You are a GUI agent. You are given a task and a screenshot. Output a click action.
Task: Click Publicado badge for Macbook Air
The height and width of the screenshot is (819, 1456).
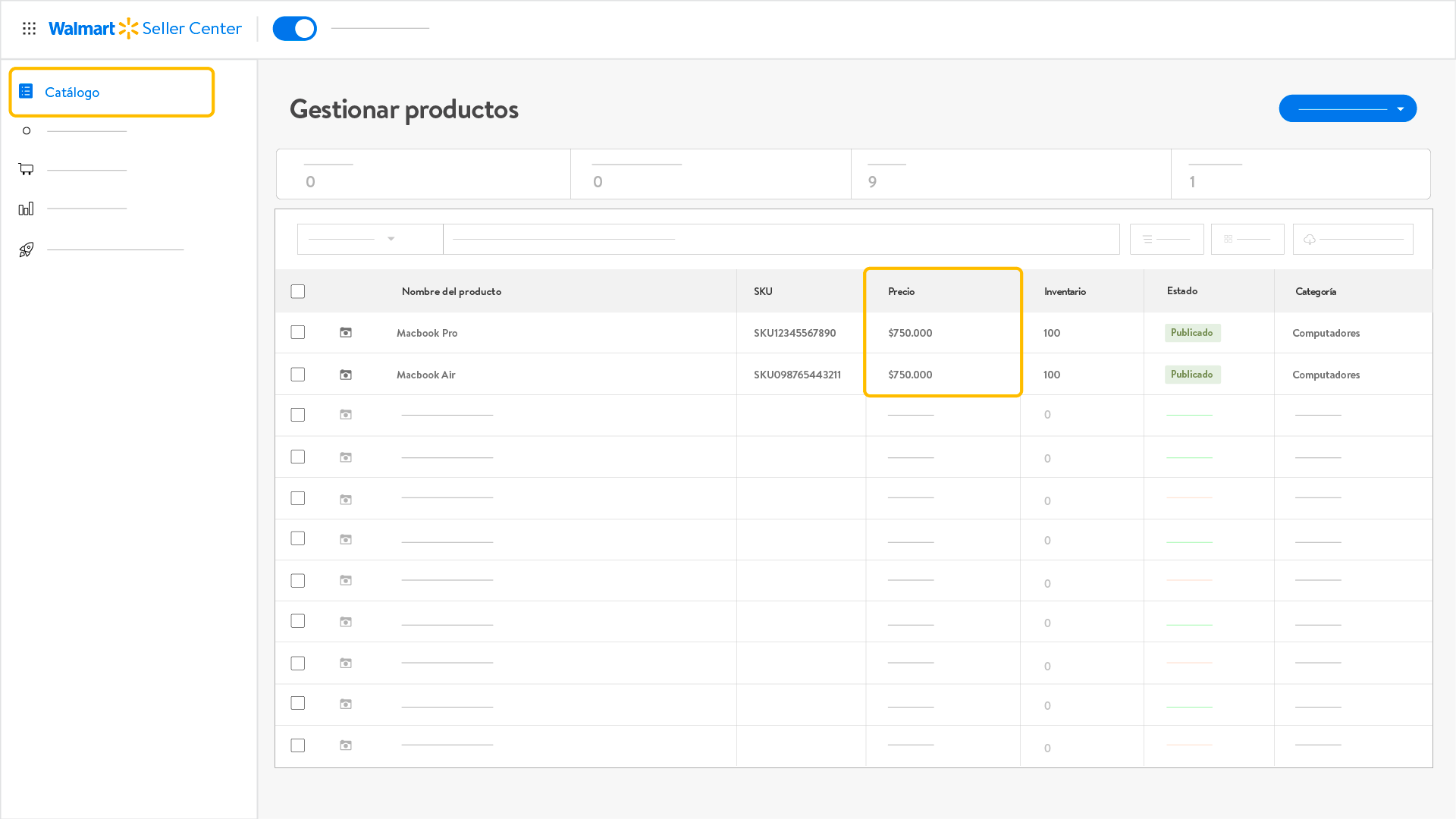pyautogui.click(x=1192, y=375)
